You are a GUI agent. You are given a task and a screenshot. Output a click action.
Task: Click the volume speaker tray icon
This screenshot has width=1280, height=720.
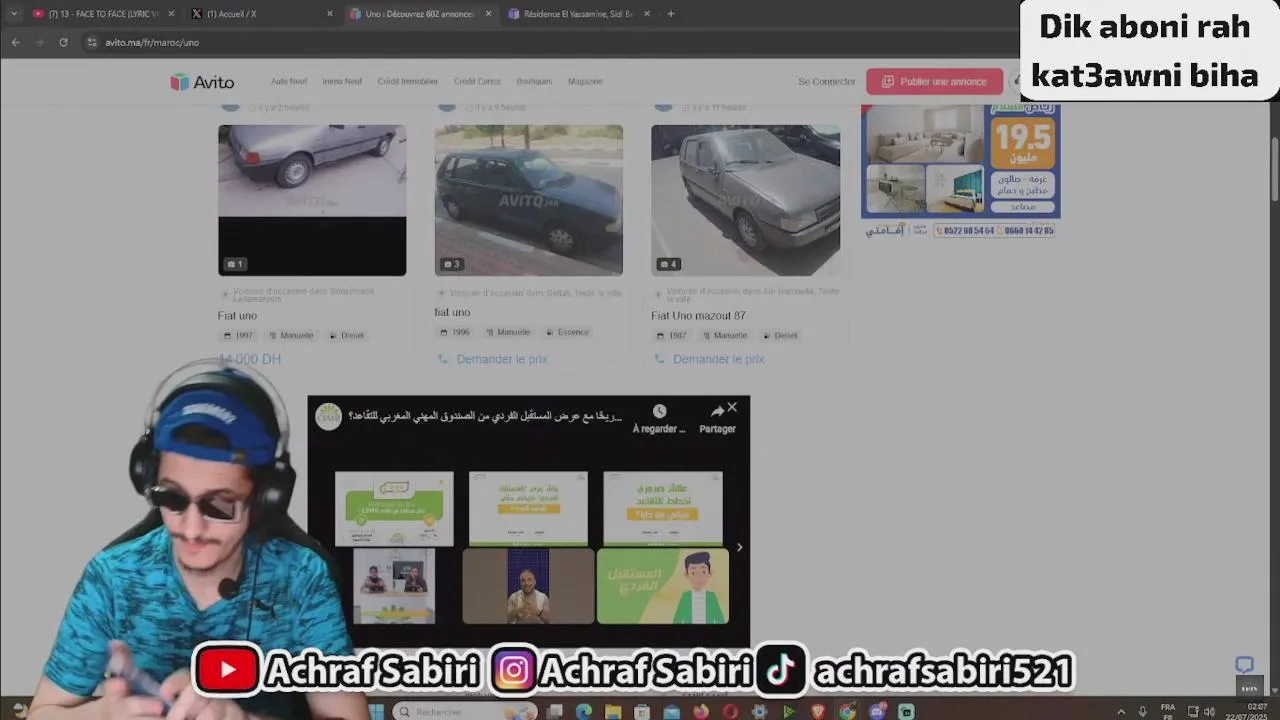[x=1209, y=711]
